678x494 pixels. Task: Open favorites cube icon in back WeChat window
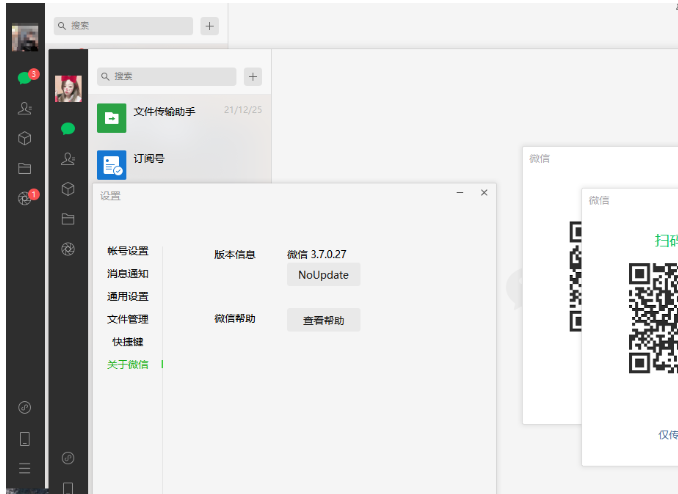click(x=25, y=138)
